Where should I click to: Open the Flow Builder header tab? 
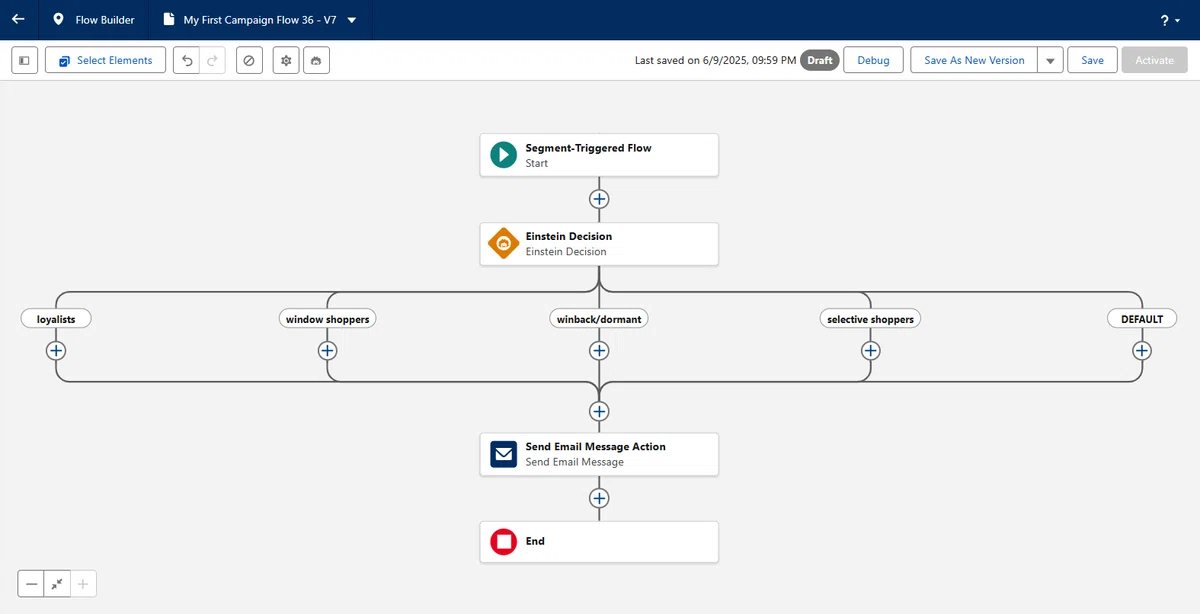[x=92, y=20]
